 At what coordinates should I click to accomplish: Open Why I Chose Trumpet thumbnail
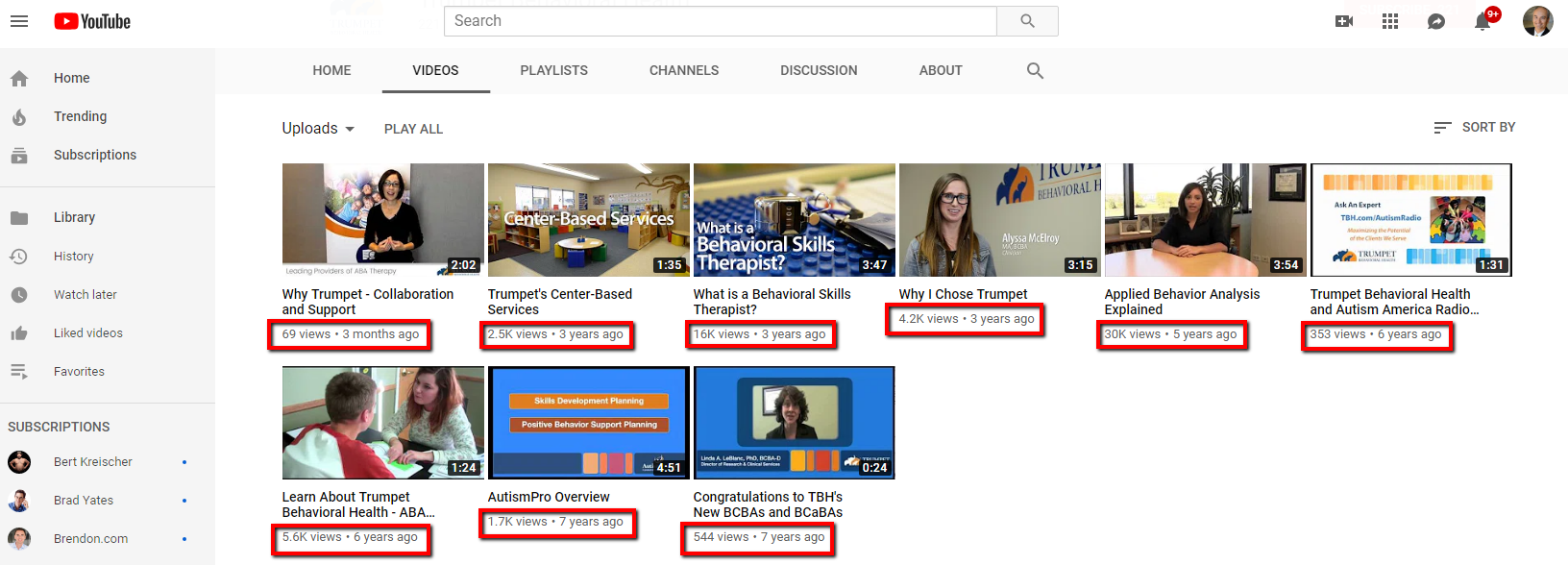(x=1000, y=220)
